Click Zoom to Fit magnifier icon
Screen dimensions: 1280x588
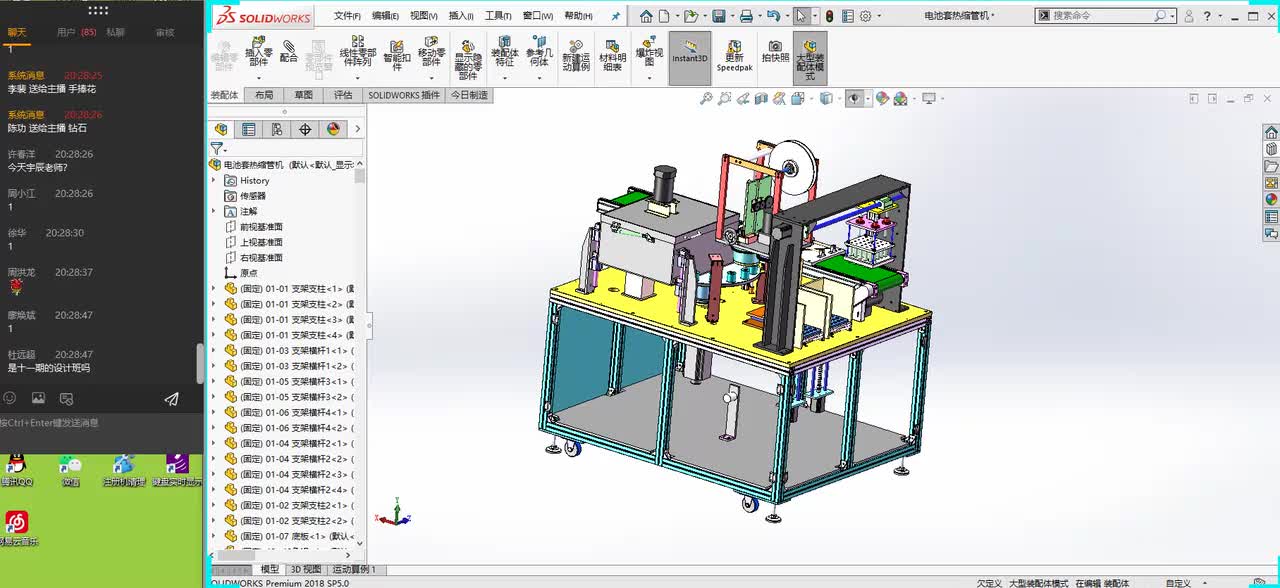[706, 98]
